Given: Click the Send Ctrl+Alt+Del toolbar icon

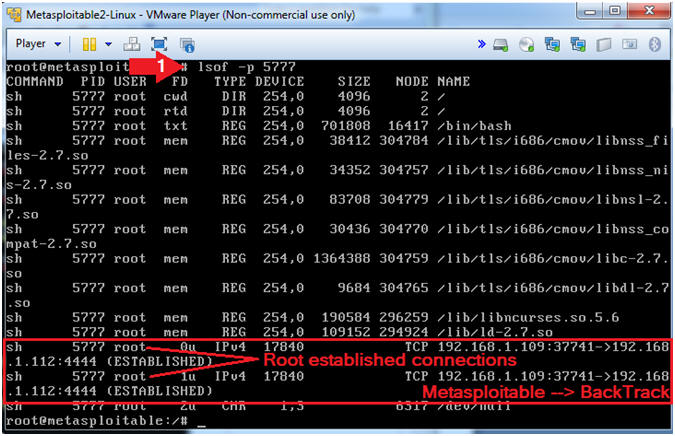Looking at the screenshot, I should (132, 44).
